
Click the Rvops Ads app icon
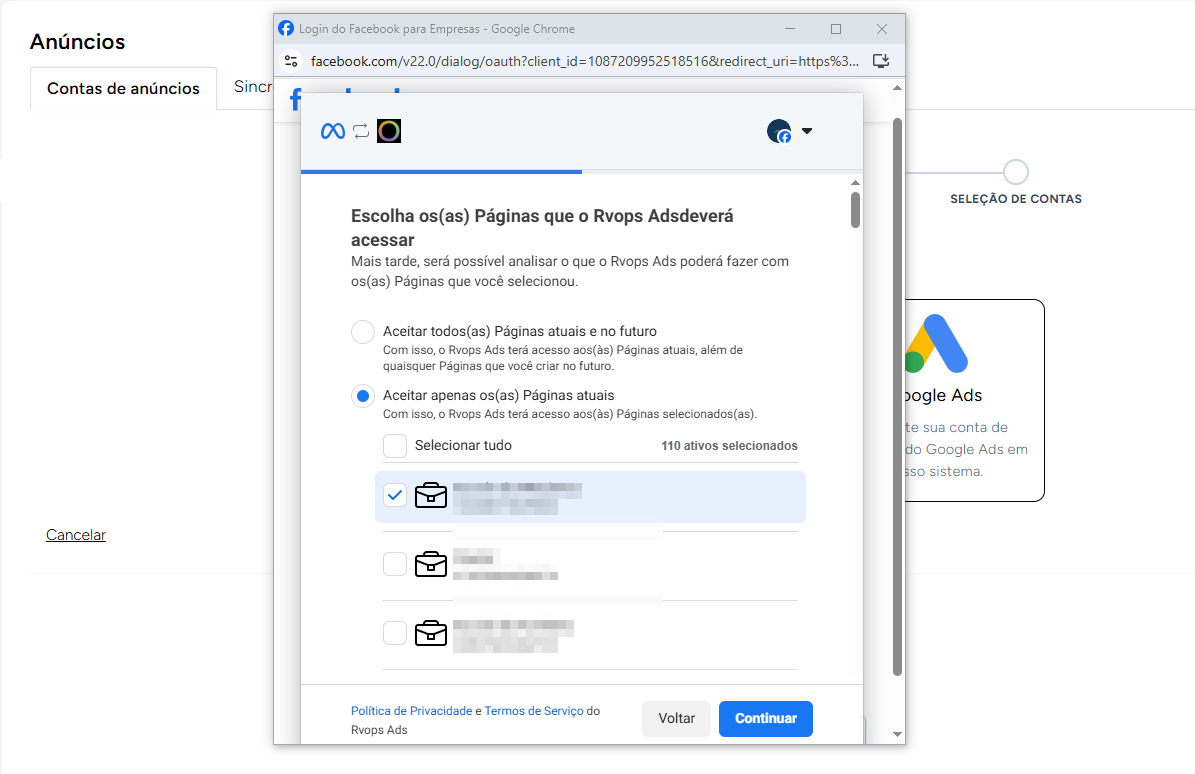coord(389,131)
